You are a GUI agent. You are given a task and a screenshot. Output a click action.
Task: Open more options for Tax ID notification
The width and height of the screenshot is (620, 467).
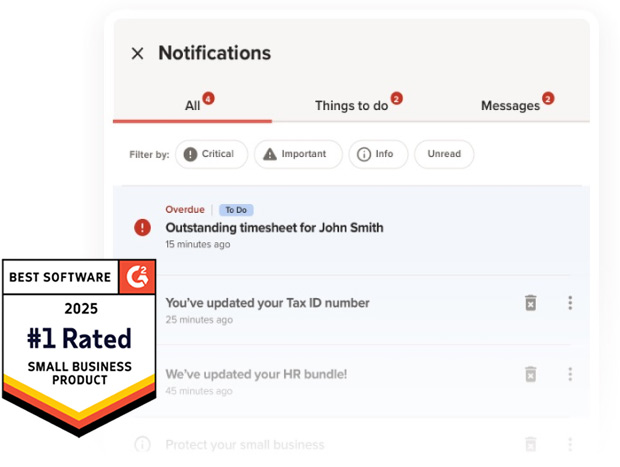pyautogui.click(x=570, y=303)
